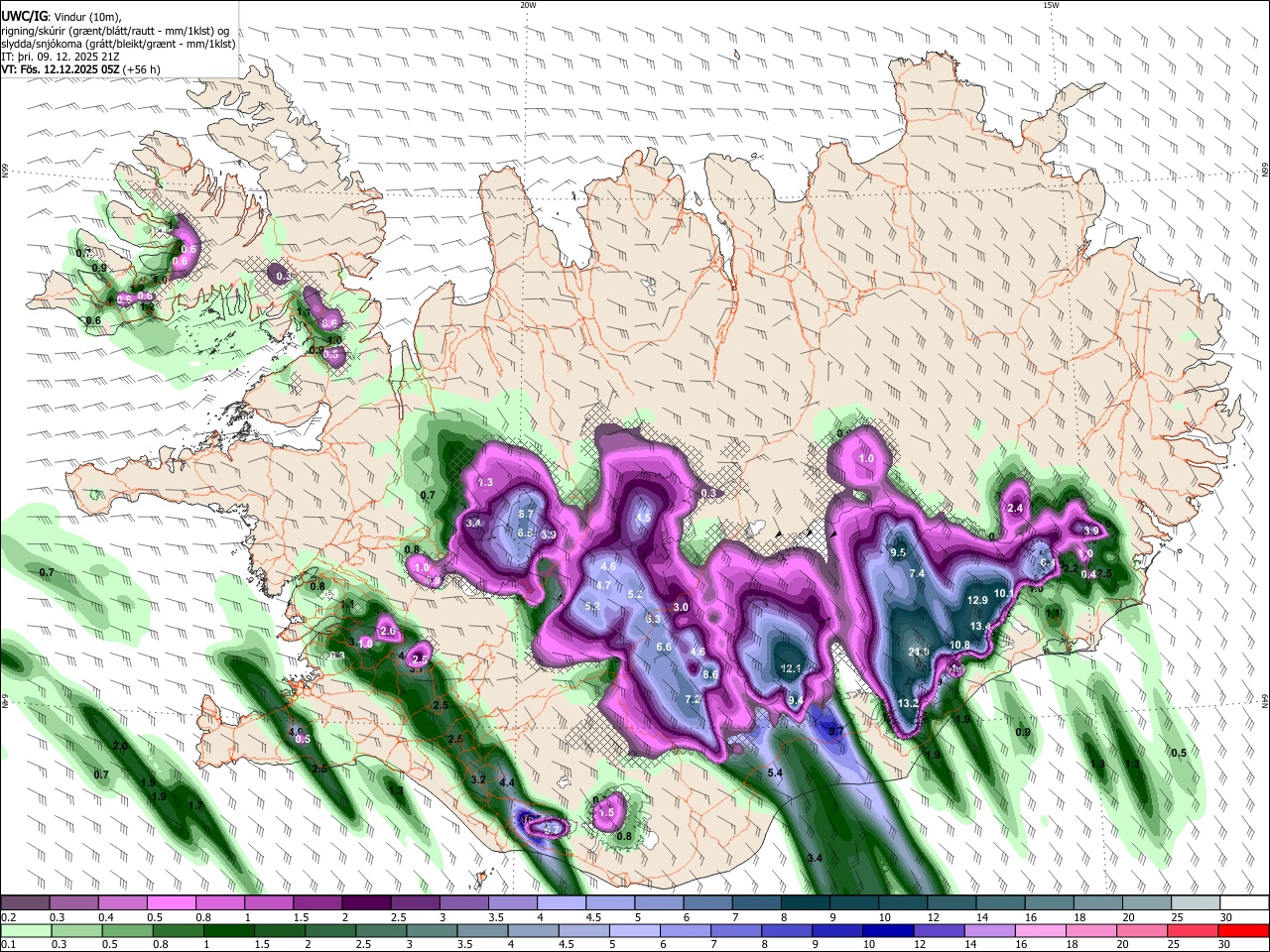Pick upper snow scale swatch between 2 and 2.5
Viewport: 1270px width, 952px height.
pos(366,903)
